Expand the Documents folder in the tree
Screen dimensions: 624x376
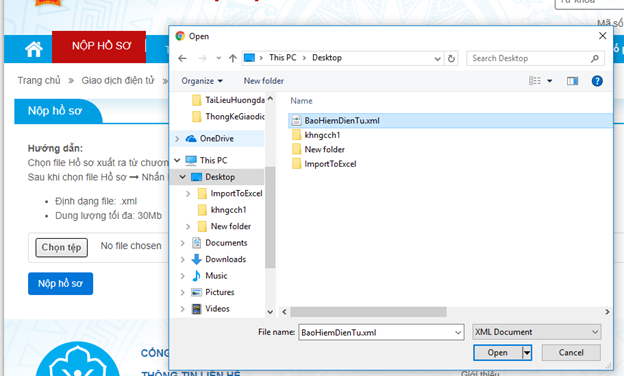tap(182, 243)
